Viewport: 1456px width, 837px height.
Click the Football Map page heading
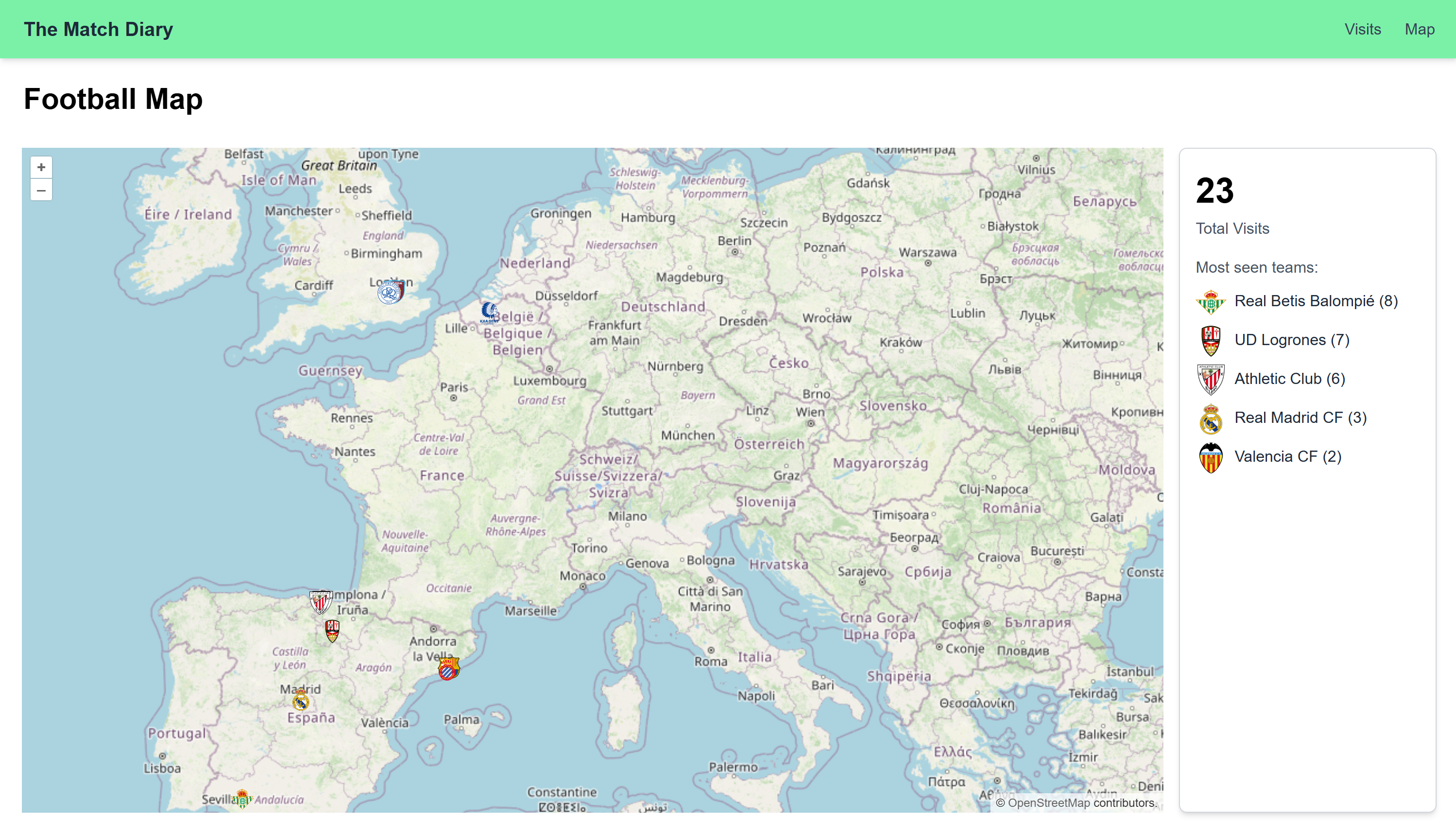point(113,99)
